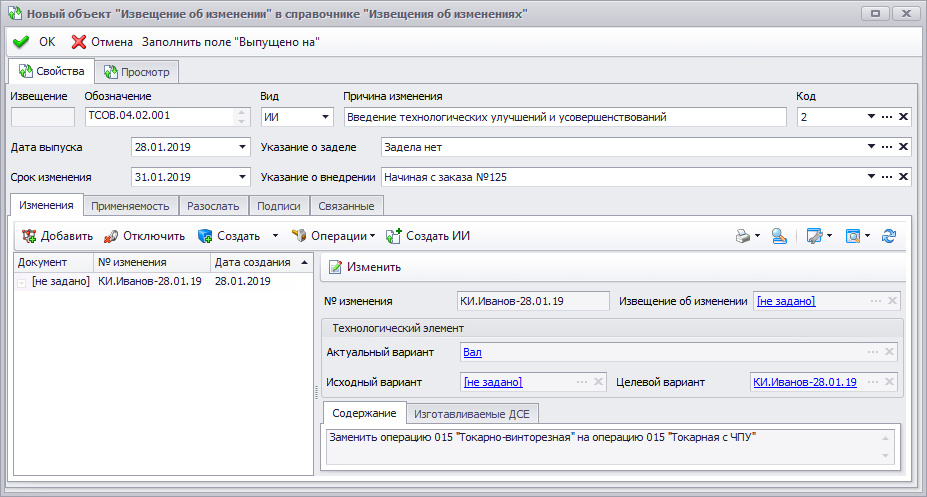
Task: Expand the Указание о внедрении dropdown arrow
Action: (x=871, y=177)
